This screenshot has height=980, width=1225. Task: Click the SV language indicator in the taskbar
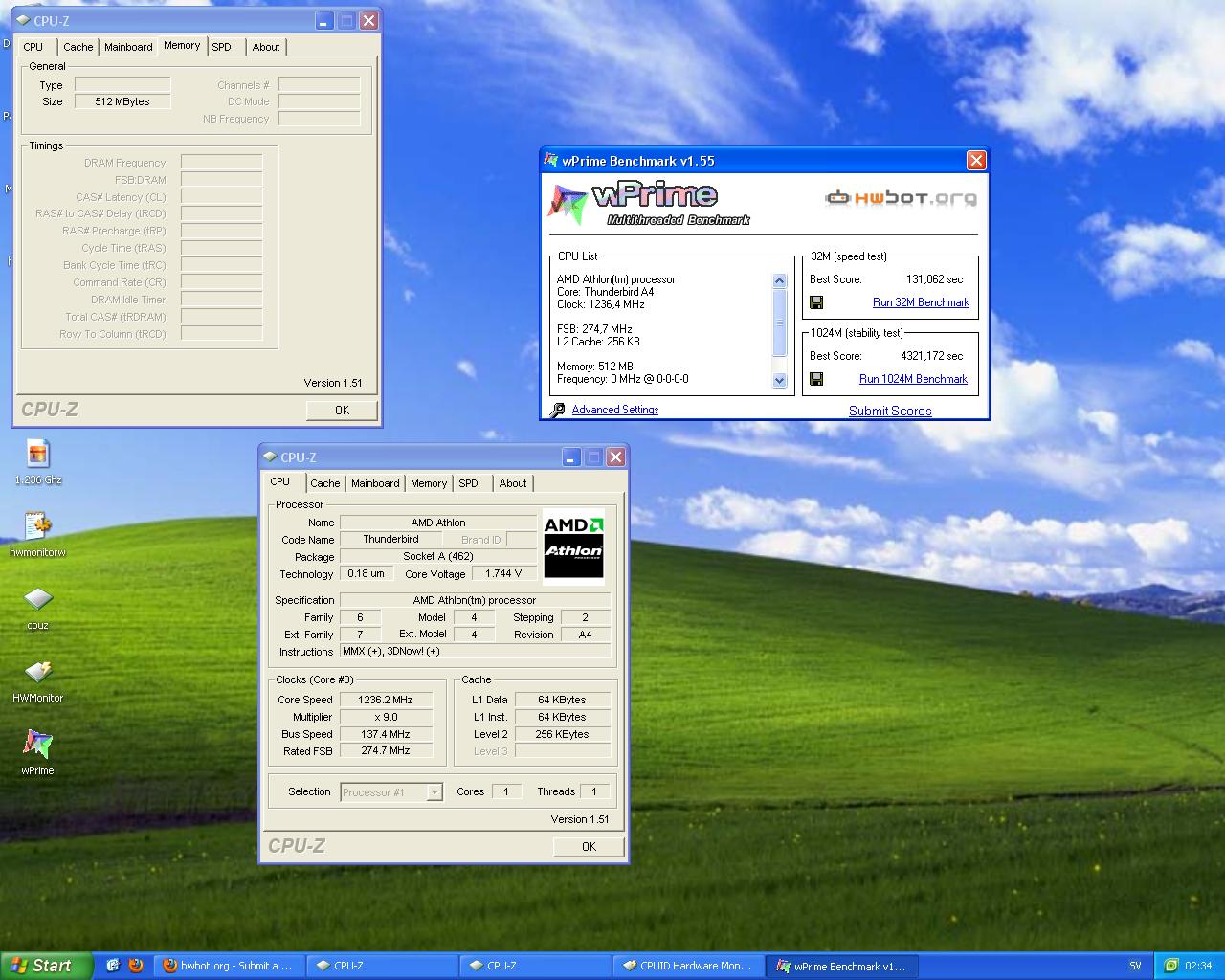coord(1136,966)
